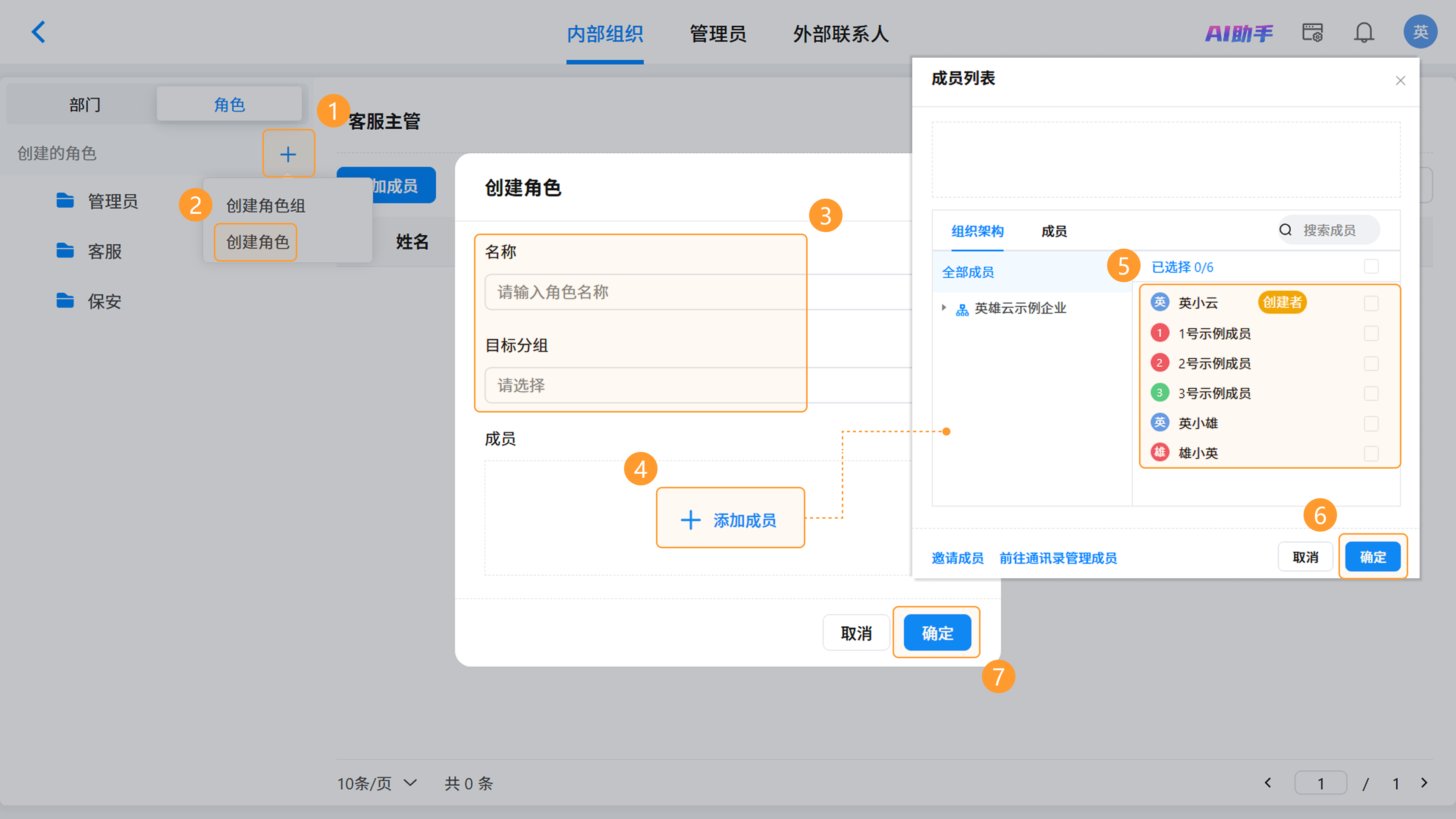Open the 10条/页 page size dropdown
The height and width of the screenshot is (819, 1456).
377,783
